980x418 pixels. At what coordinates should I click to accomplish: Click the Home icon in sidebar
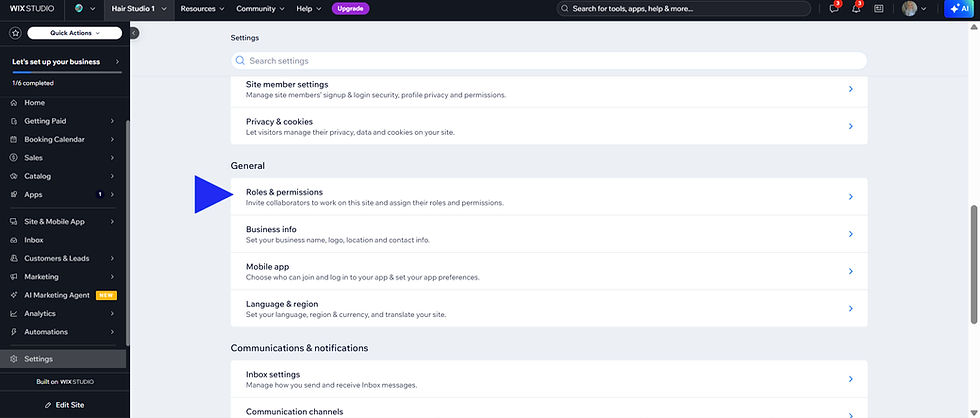point(14,102)
